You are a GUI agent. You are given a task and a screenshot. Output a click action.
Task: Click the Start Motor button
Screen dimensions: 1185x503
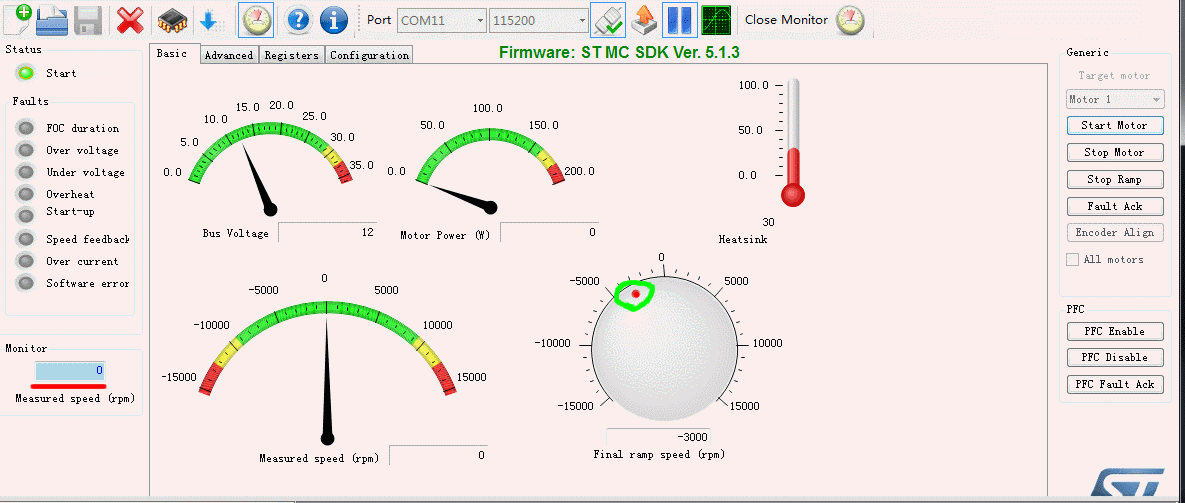[x=1115, y=125]
